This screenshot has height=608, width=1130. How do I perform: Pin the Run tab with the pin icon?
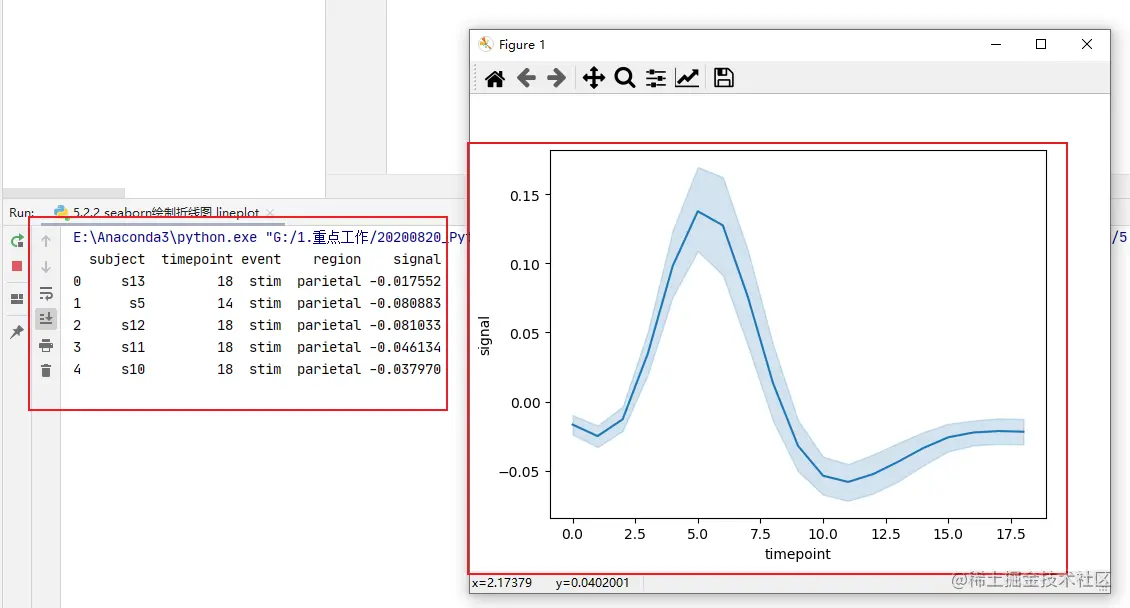click(x=17, y=331)
